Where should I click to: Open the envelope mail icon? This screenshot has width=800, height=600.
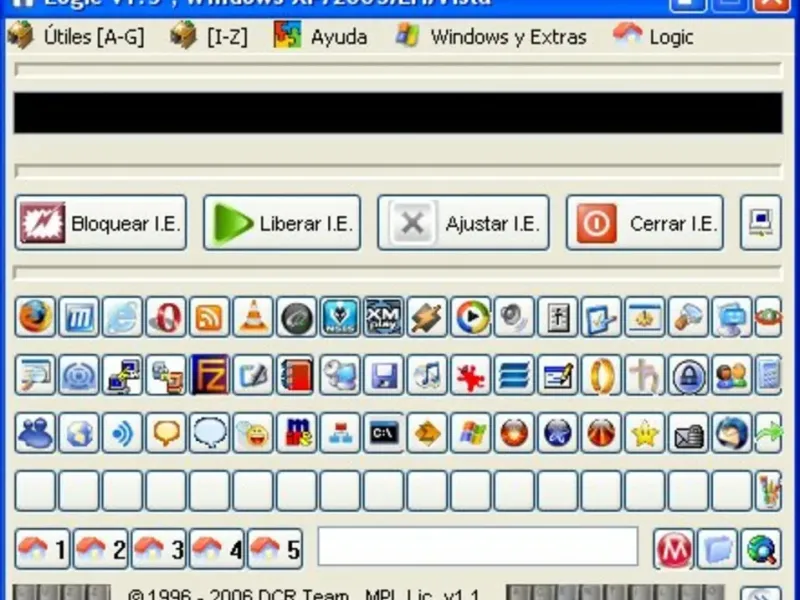[689, 433]
